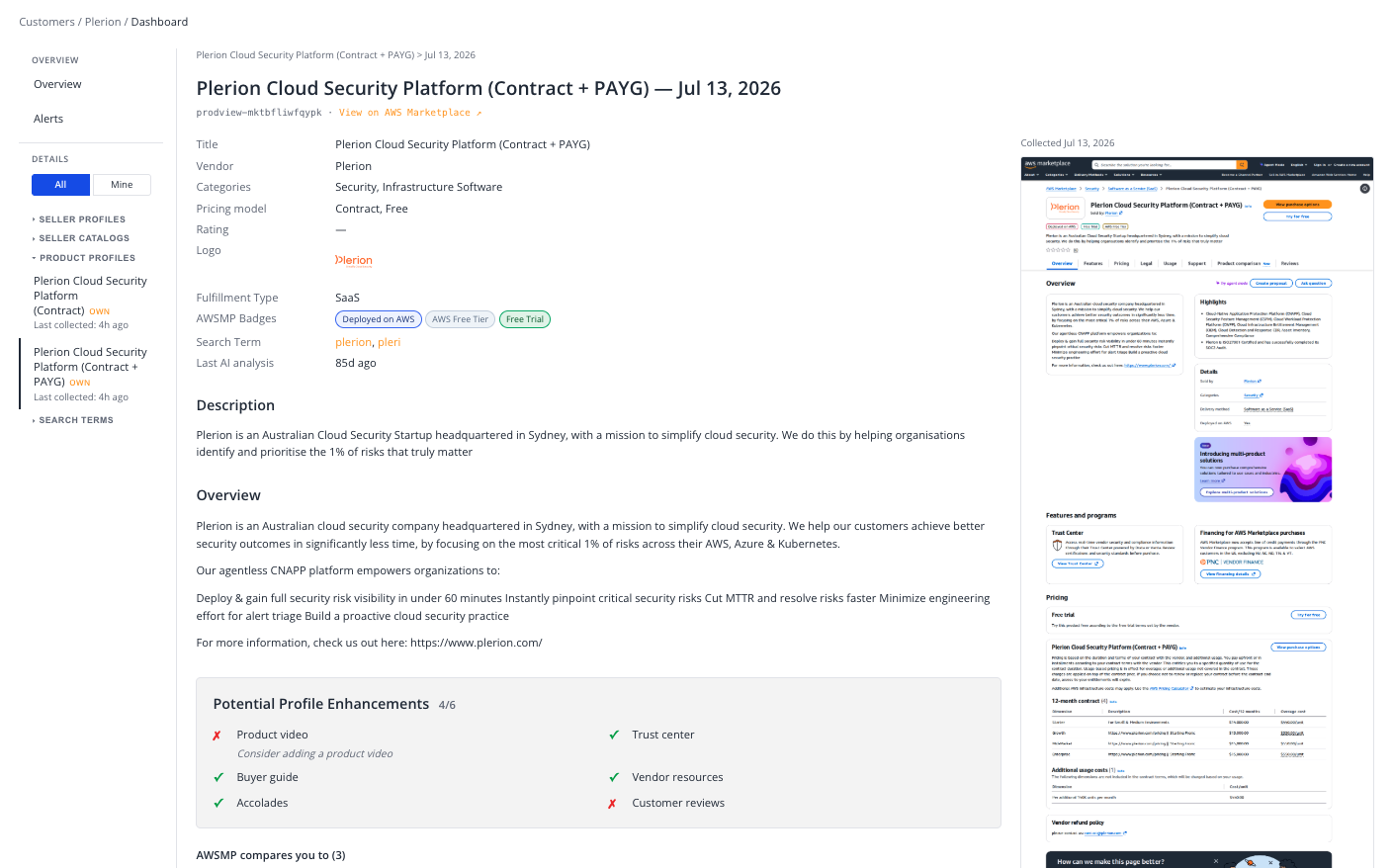1393x868 pixels.
Task: Open View on AWS Marketplace link
Action: (x=410, y=113)
